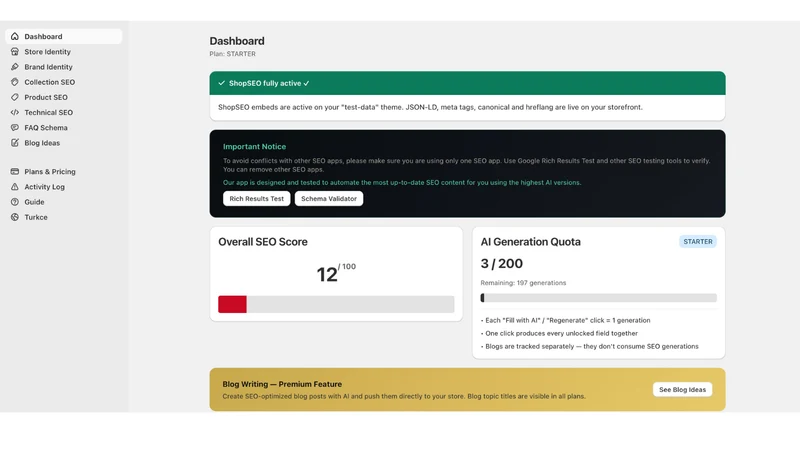Click the STARTER plan badge
800x450 pixels.
(x=697, y=241)
